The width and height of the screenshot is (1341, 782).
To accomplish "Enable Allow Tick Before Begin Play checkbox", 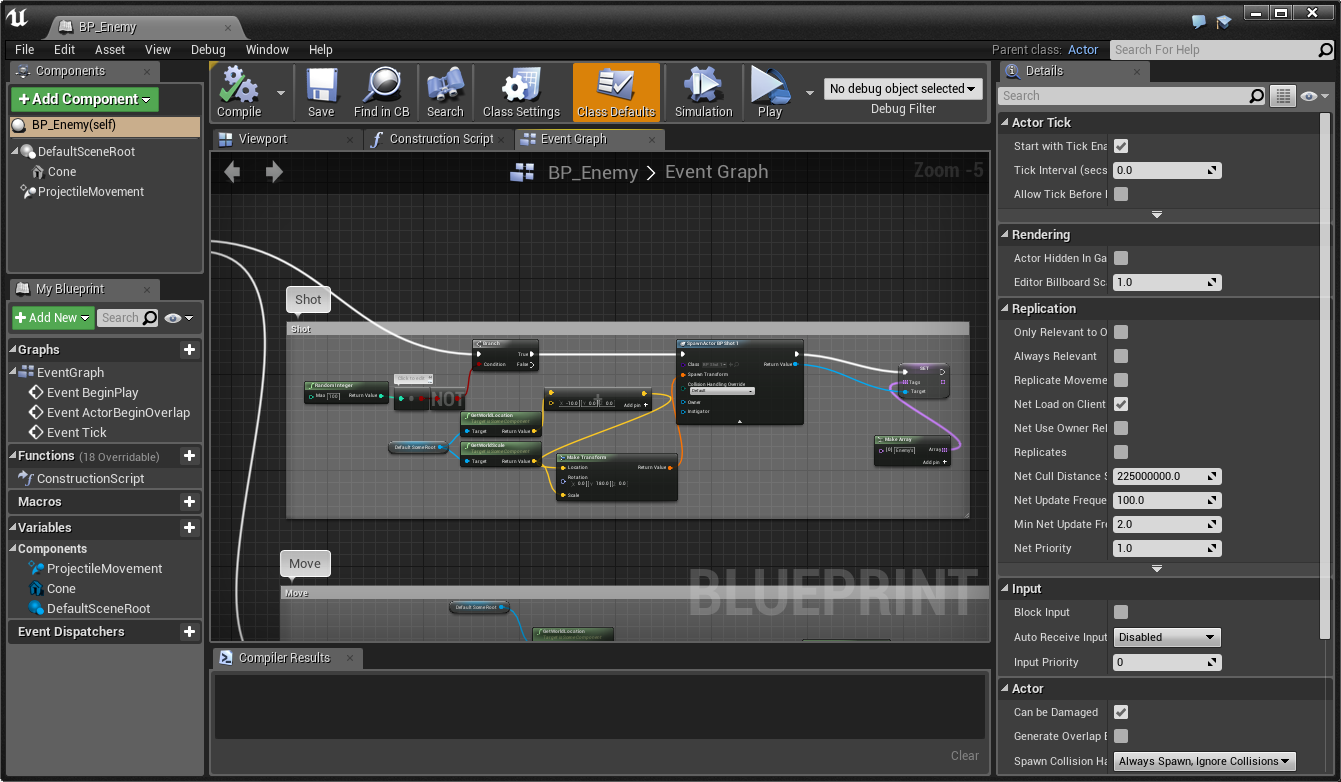I will click(x=1121, y=194).
